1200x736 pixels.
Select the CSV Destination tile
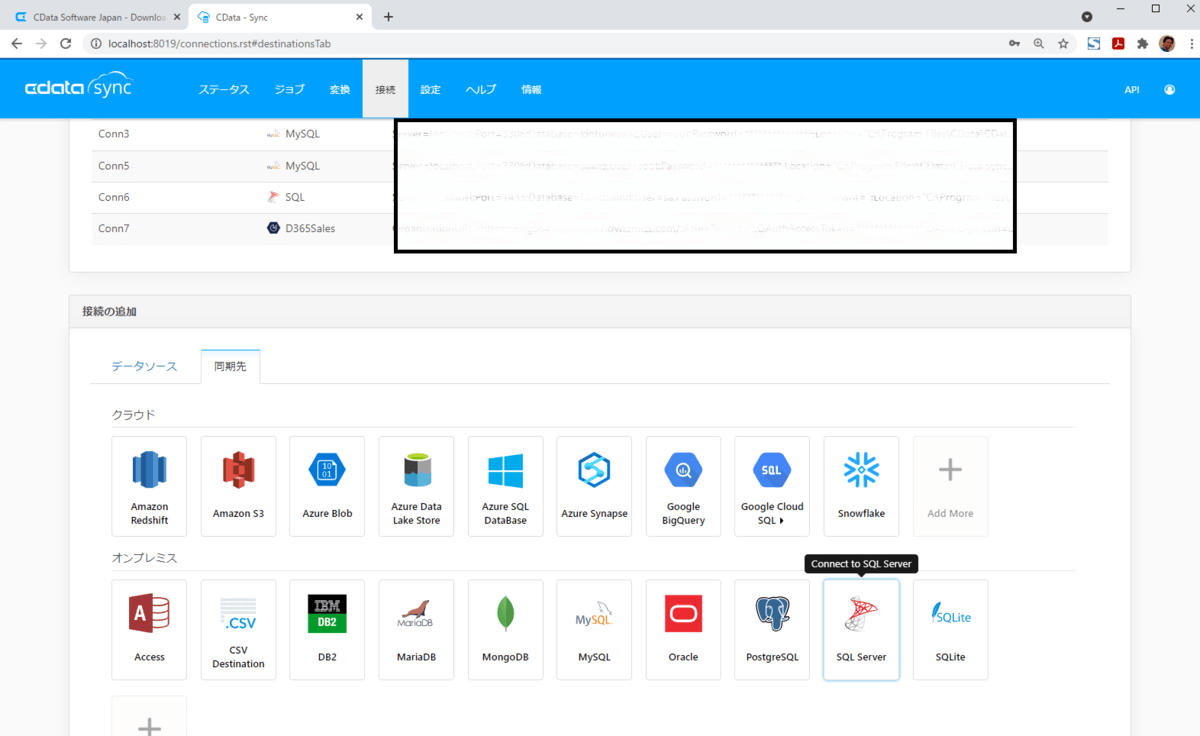(238, 630)
